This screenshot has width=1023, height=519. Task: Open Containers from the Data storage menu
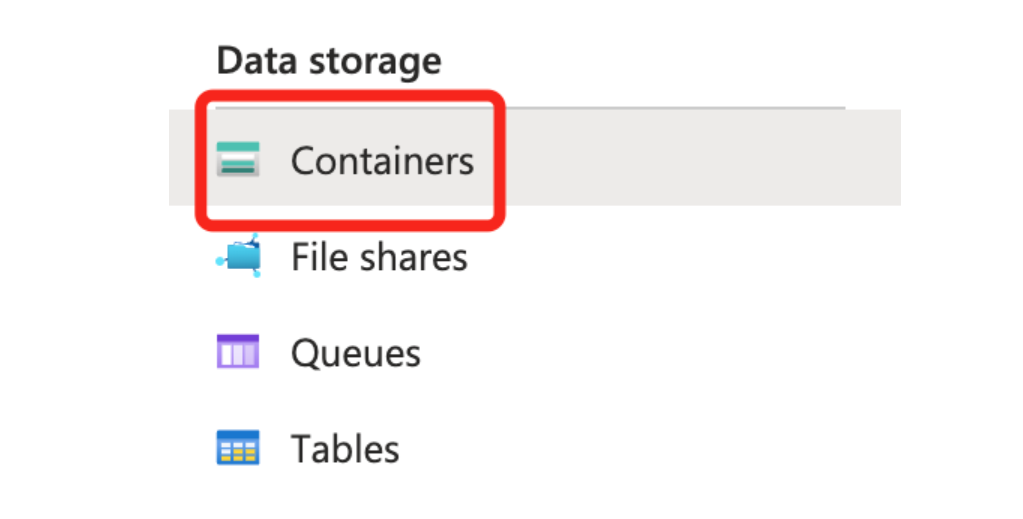point(382,160)
